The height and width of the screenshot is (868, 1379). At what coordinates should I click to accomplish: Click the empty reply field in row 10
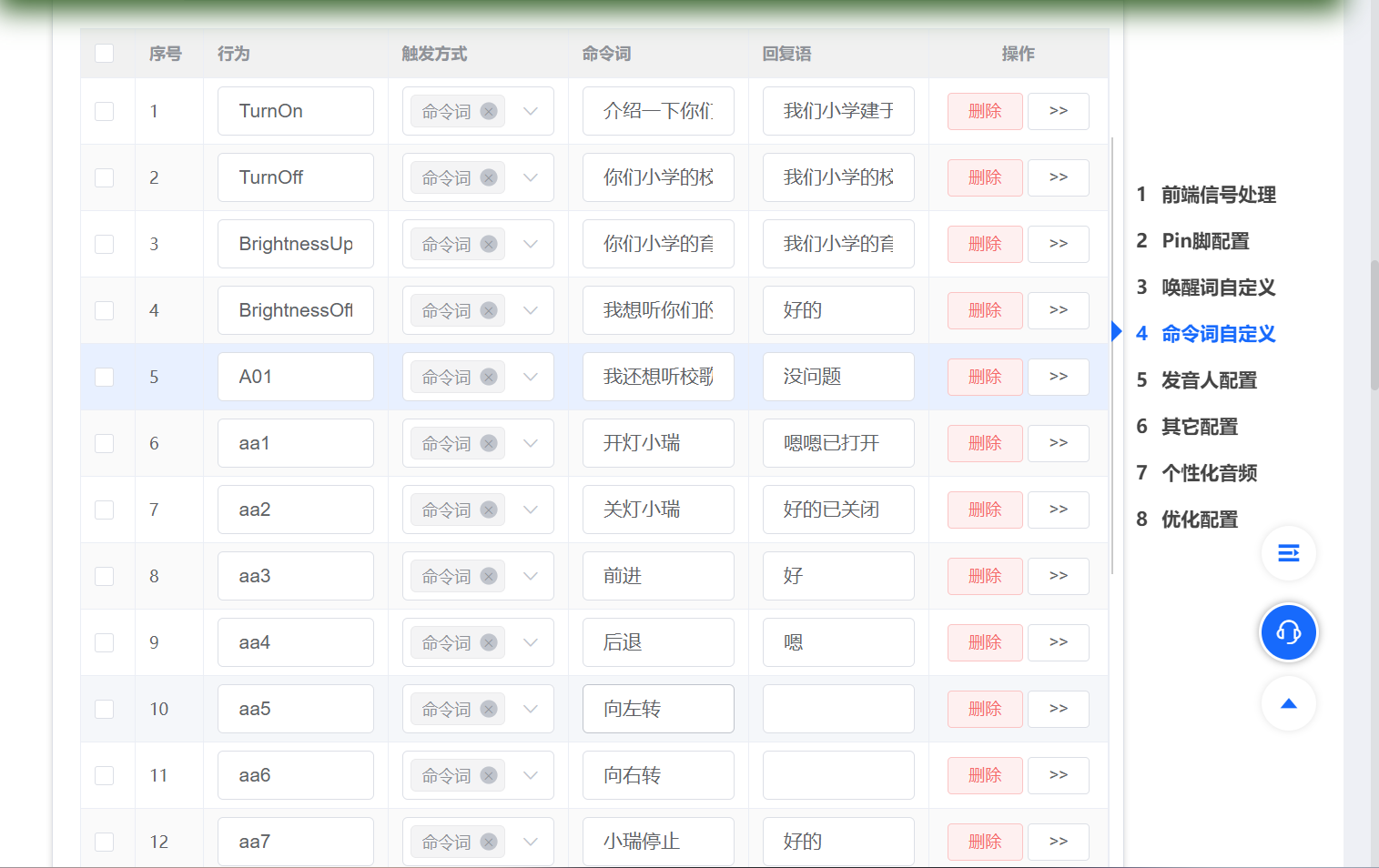838,709
